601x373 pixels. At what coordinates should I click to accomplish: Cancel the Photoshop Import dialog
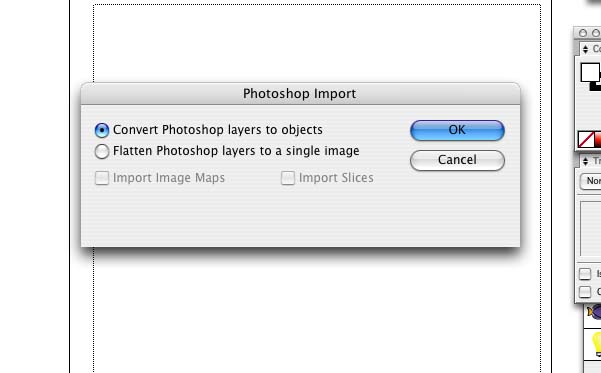457,160
